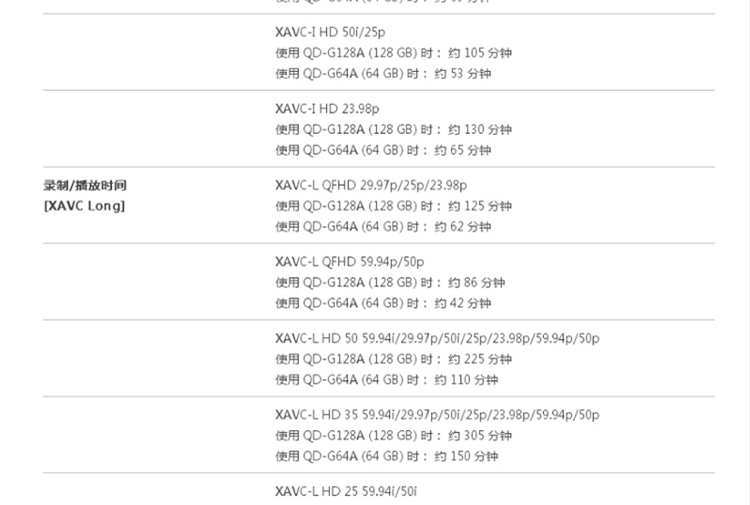
Task: Click the QD-G128A 约 305 分钟 line
Action: pyautogui.click(x=394, y=435)
